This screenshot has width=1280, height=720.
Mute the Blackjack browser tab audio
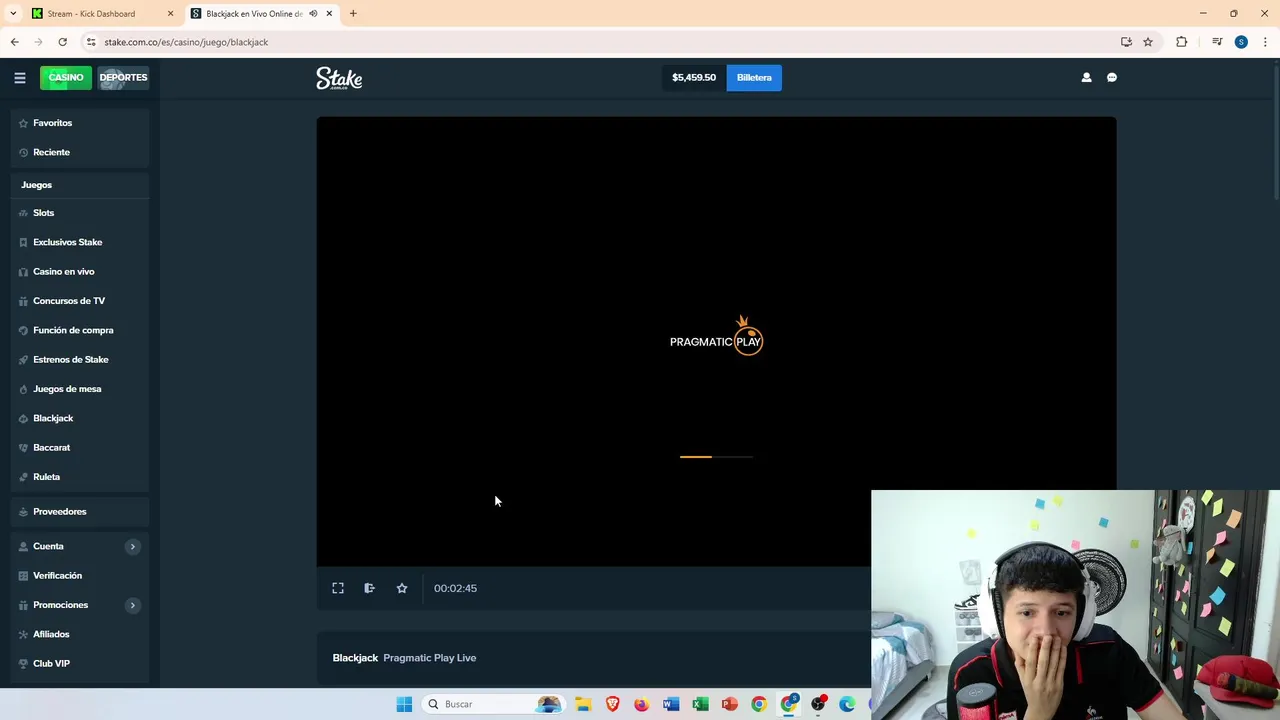coord(313,14)
